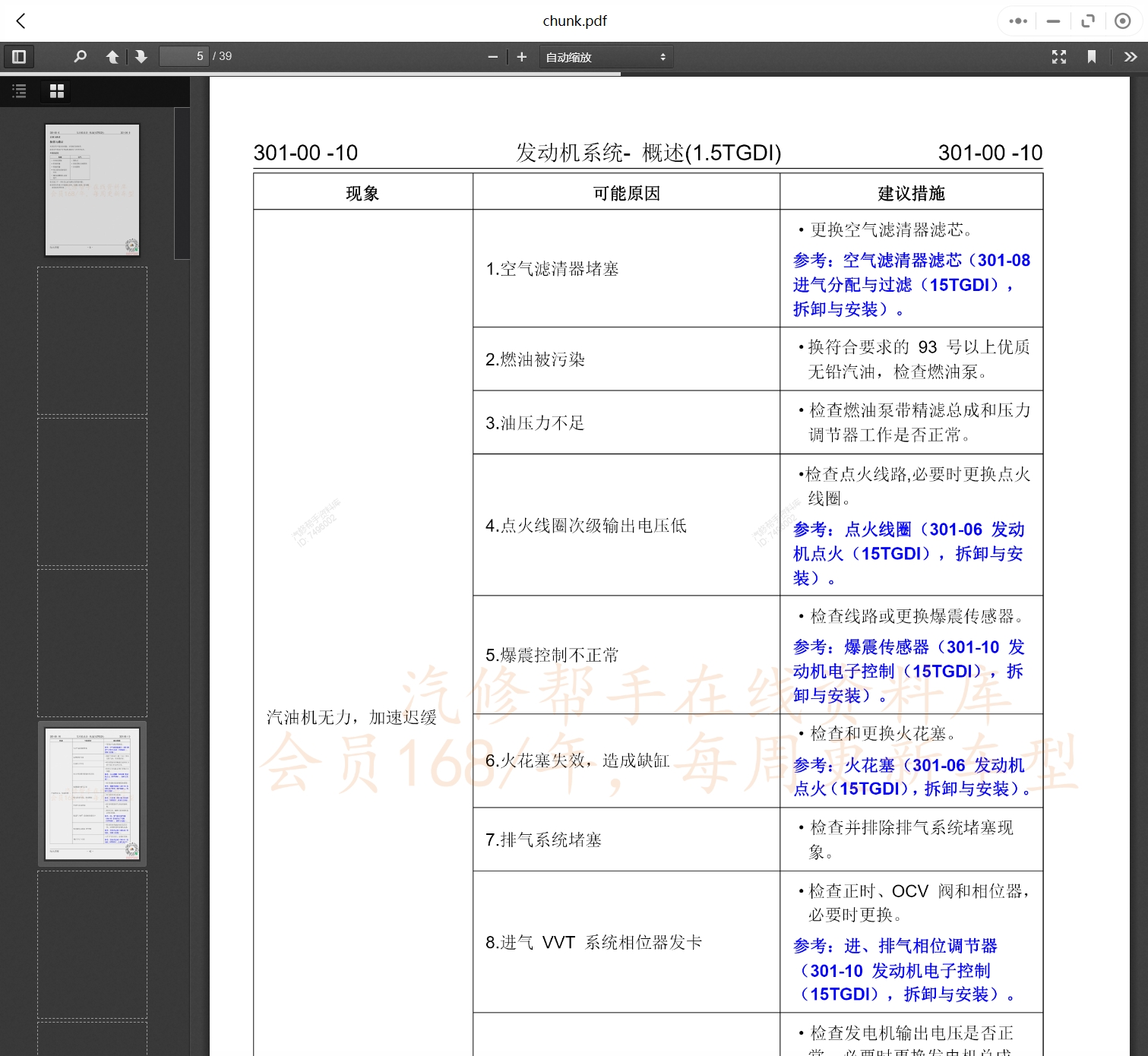The height and width of the screenshot is (1056, 1148).
Task: Click the expand window icon
Action: (1087, 21)
